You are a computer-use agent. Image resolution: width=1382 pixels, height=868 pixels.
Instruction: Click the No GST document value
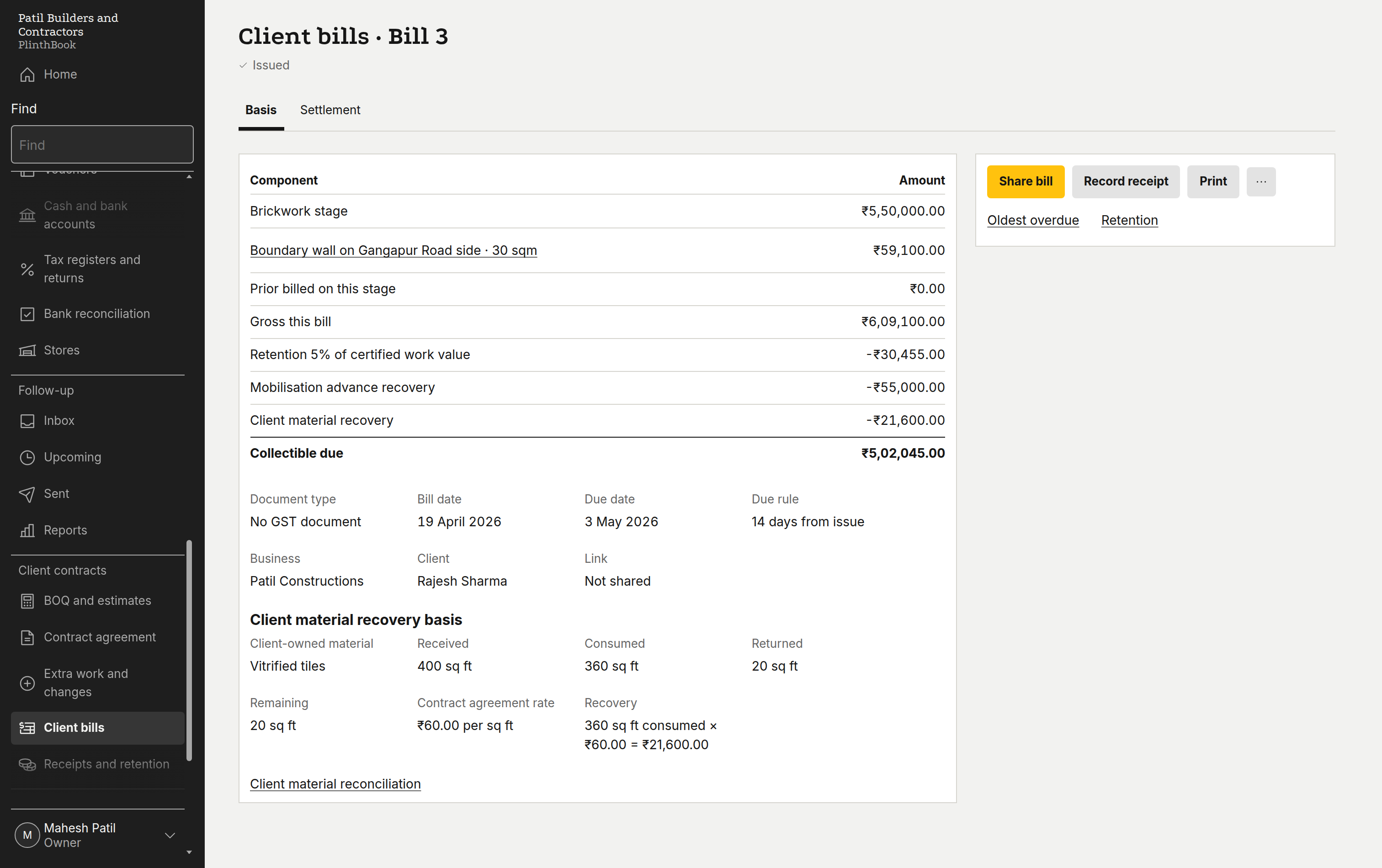(x=305, y=522)
